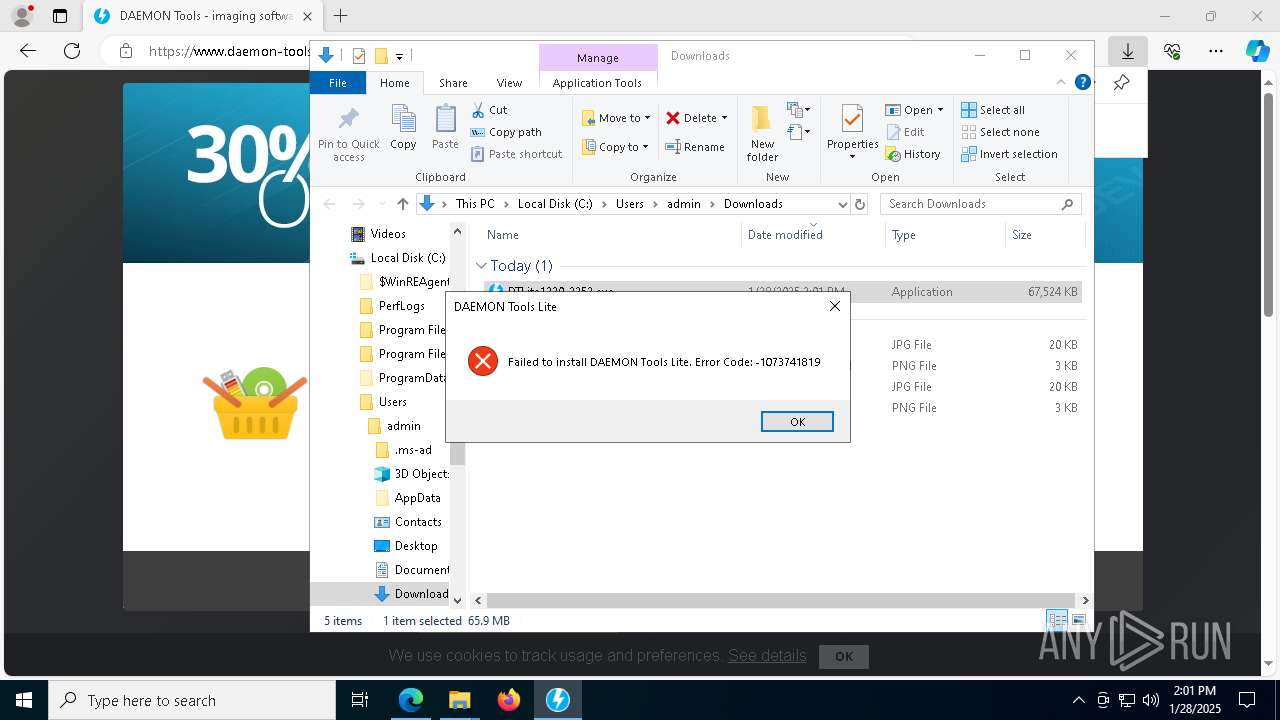Select Contacts in navigation tree
Viewport: 1280px width, 720px height.
[408, 522]
